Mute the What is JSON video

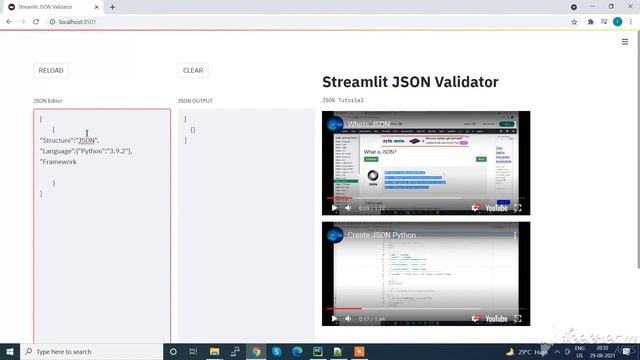click(348, 208)
